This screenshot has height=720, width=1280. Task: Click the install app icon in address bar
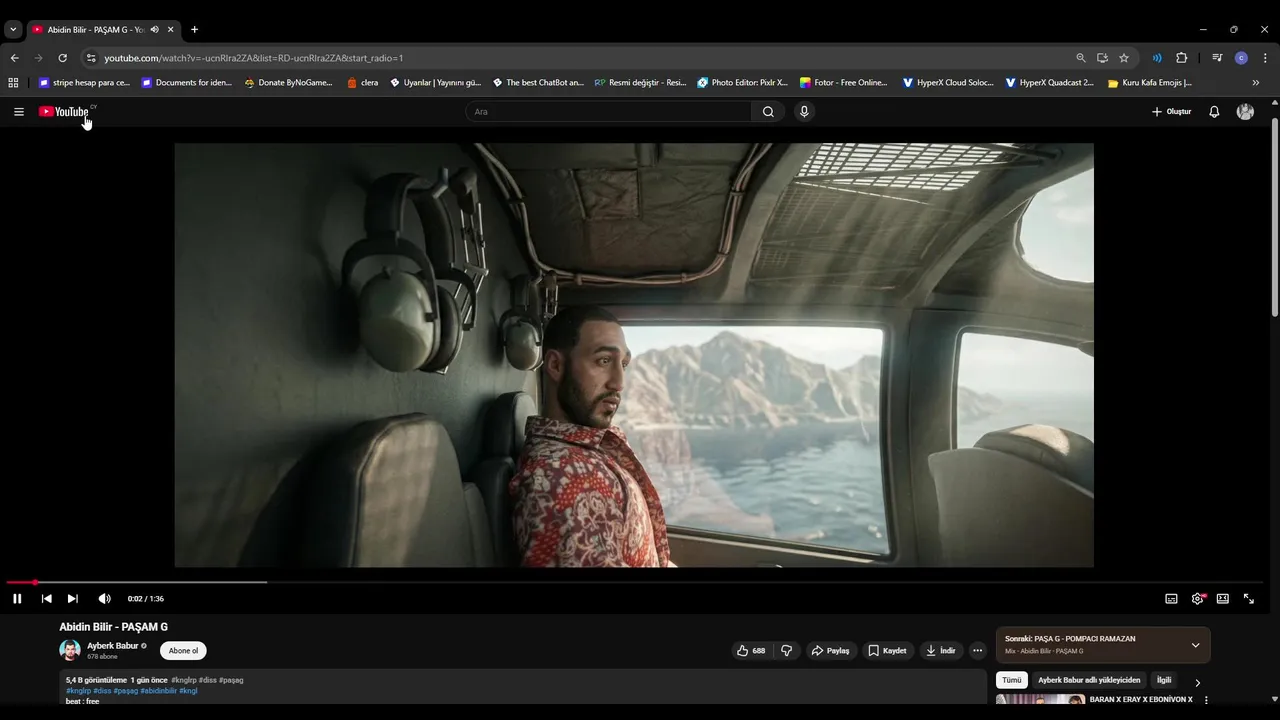point(1102,58)
